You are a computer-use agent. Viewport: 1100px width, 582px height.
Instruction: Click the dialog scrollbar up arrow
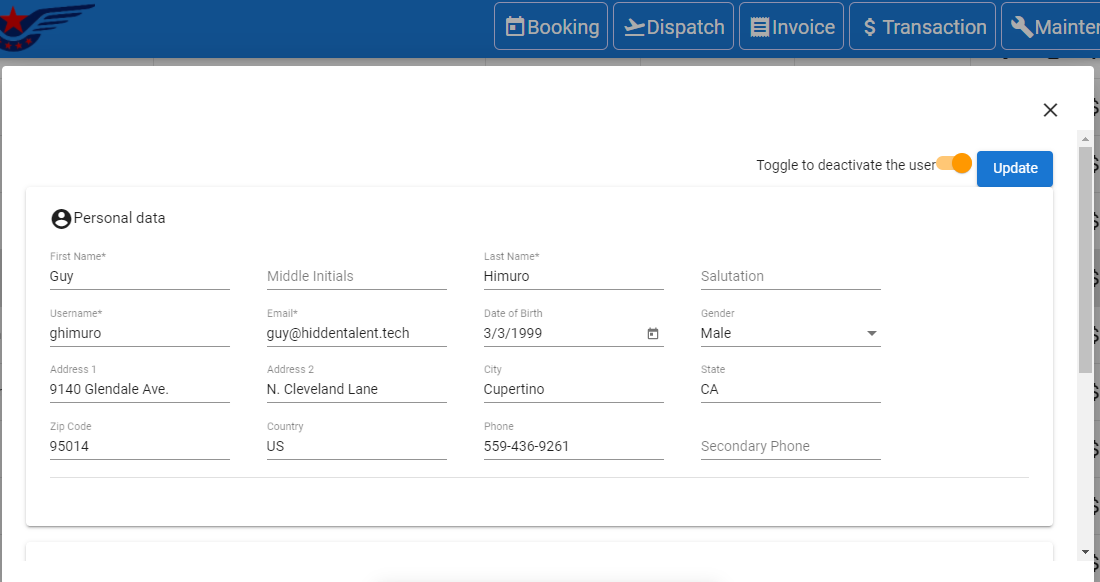pyautogui.click(x=1085, y=137)
